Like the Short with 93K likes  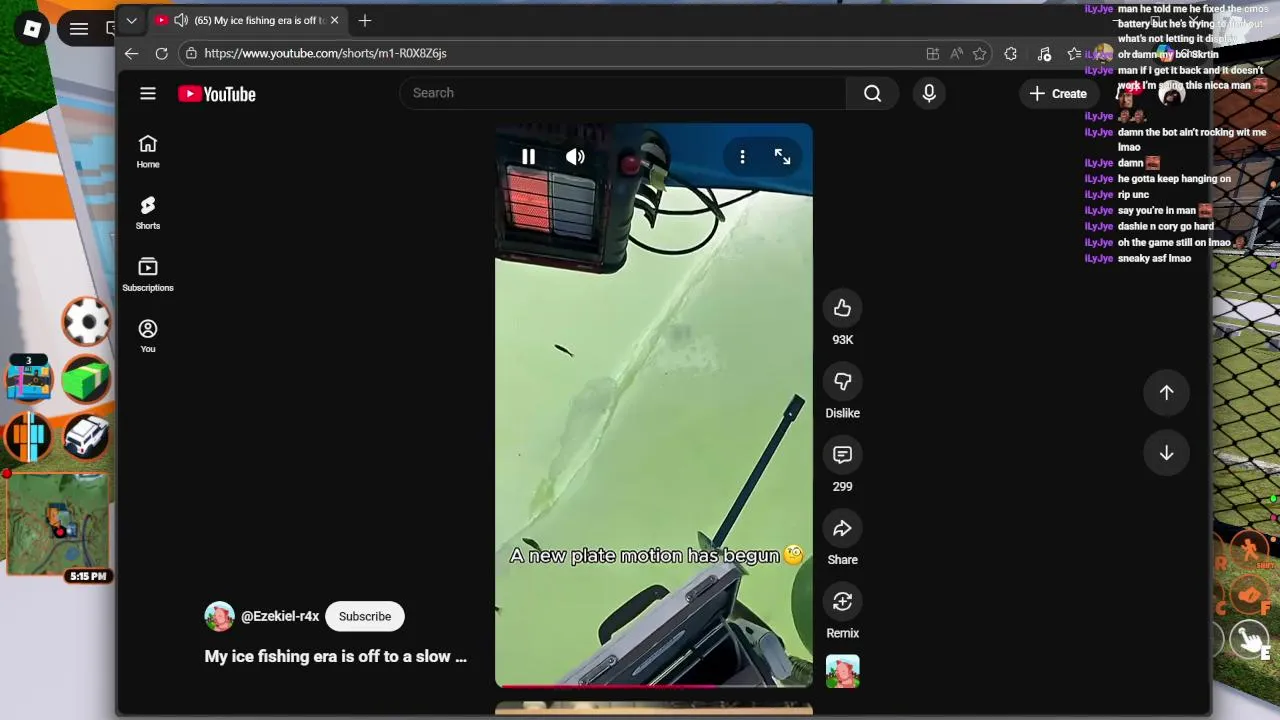(842, 308)
